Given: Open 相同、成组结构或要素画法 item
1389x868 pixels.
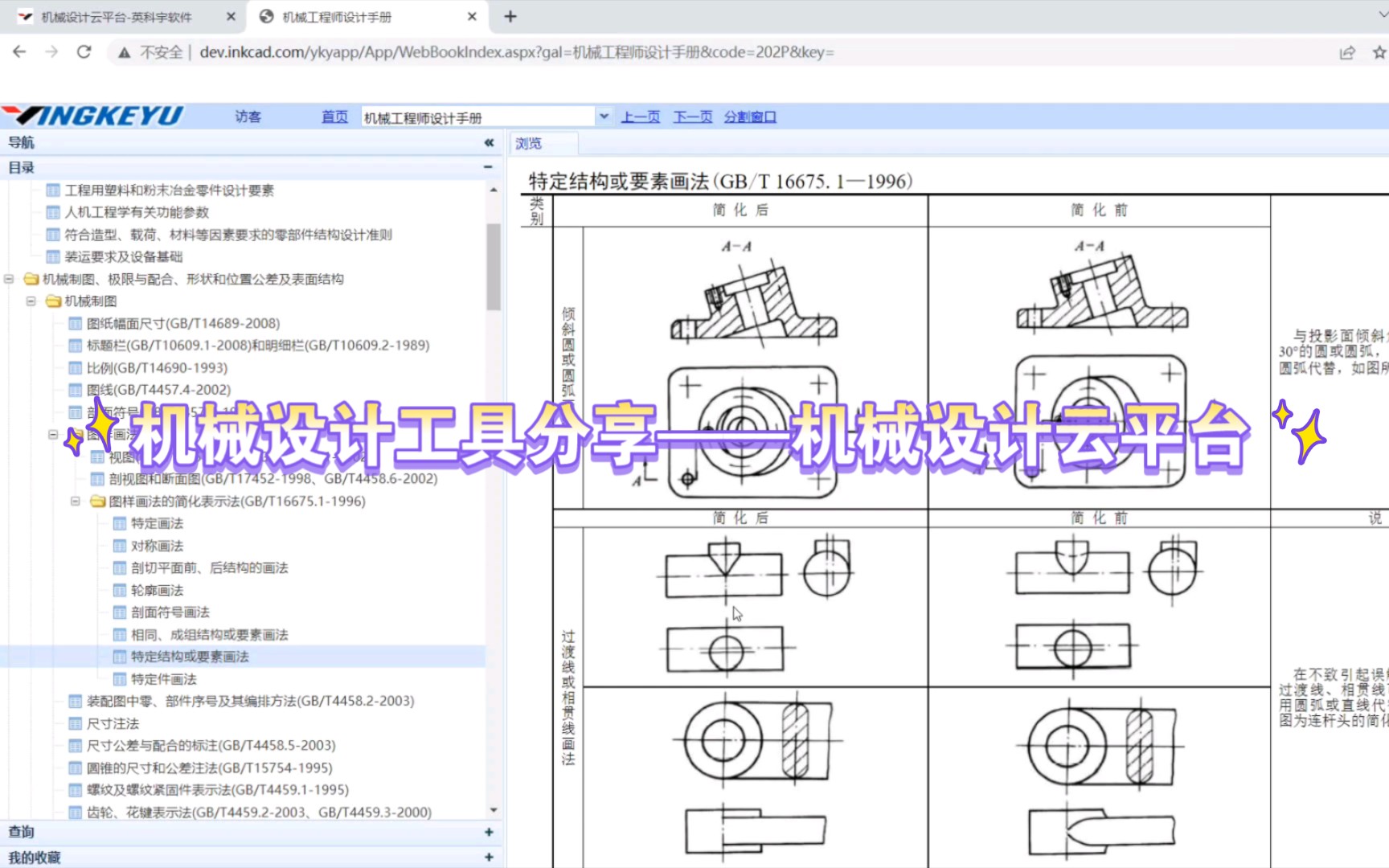Looking at the screenshot, I should 210,634.
